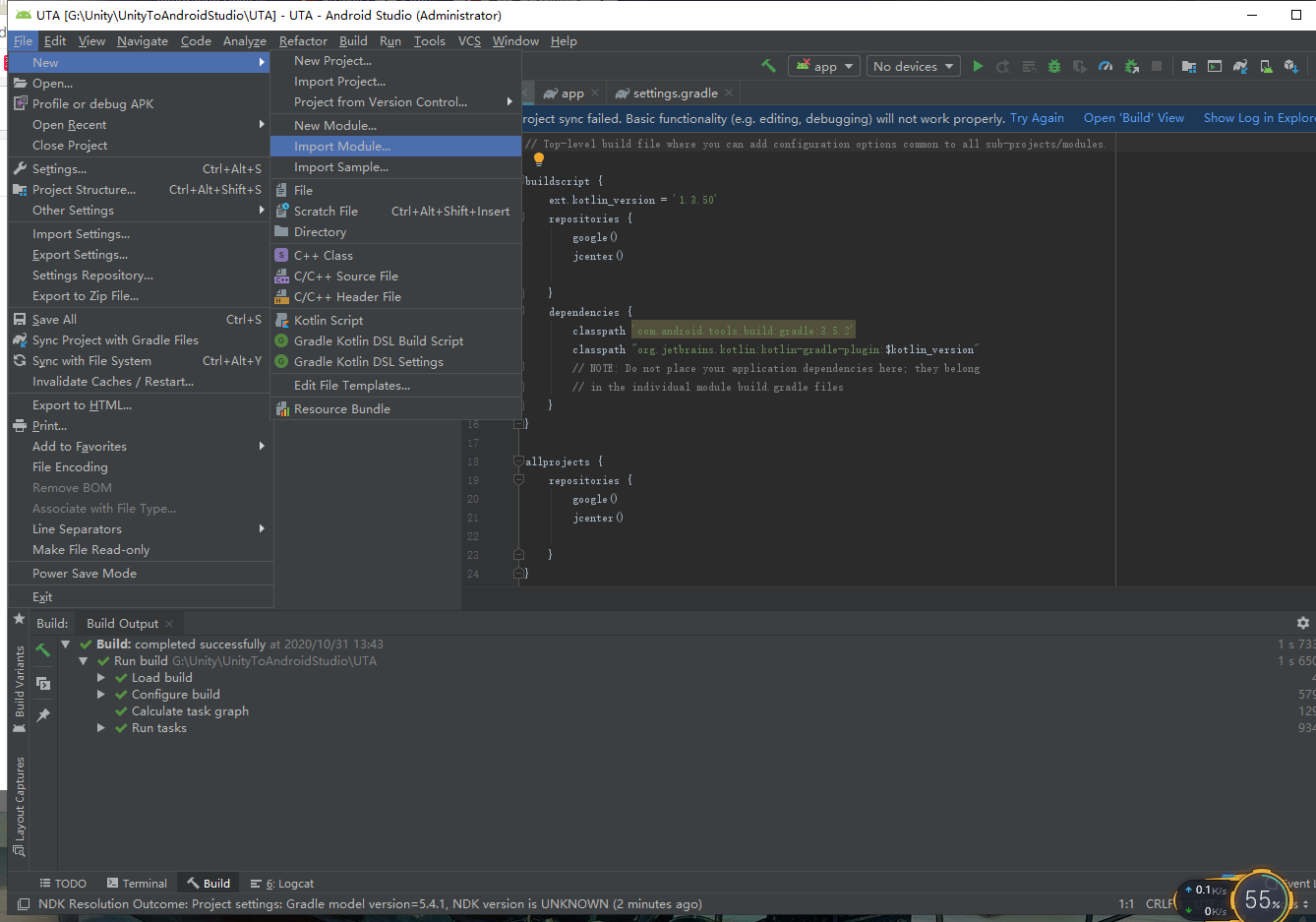Screen dimensions: 1316x922
Task: Open the Refactor menu
Action: (x=303, y=41)
